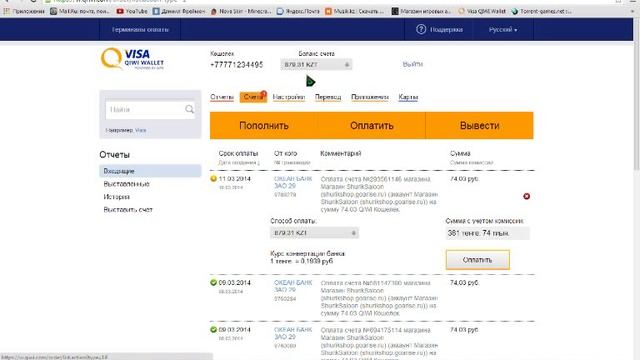The width and height of the screenshot is (640, 360).
Task: Click green status icon of invoice №681147300
Action: pyautogui.click(x=213, y=282)
